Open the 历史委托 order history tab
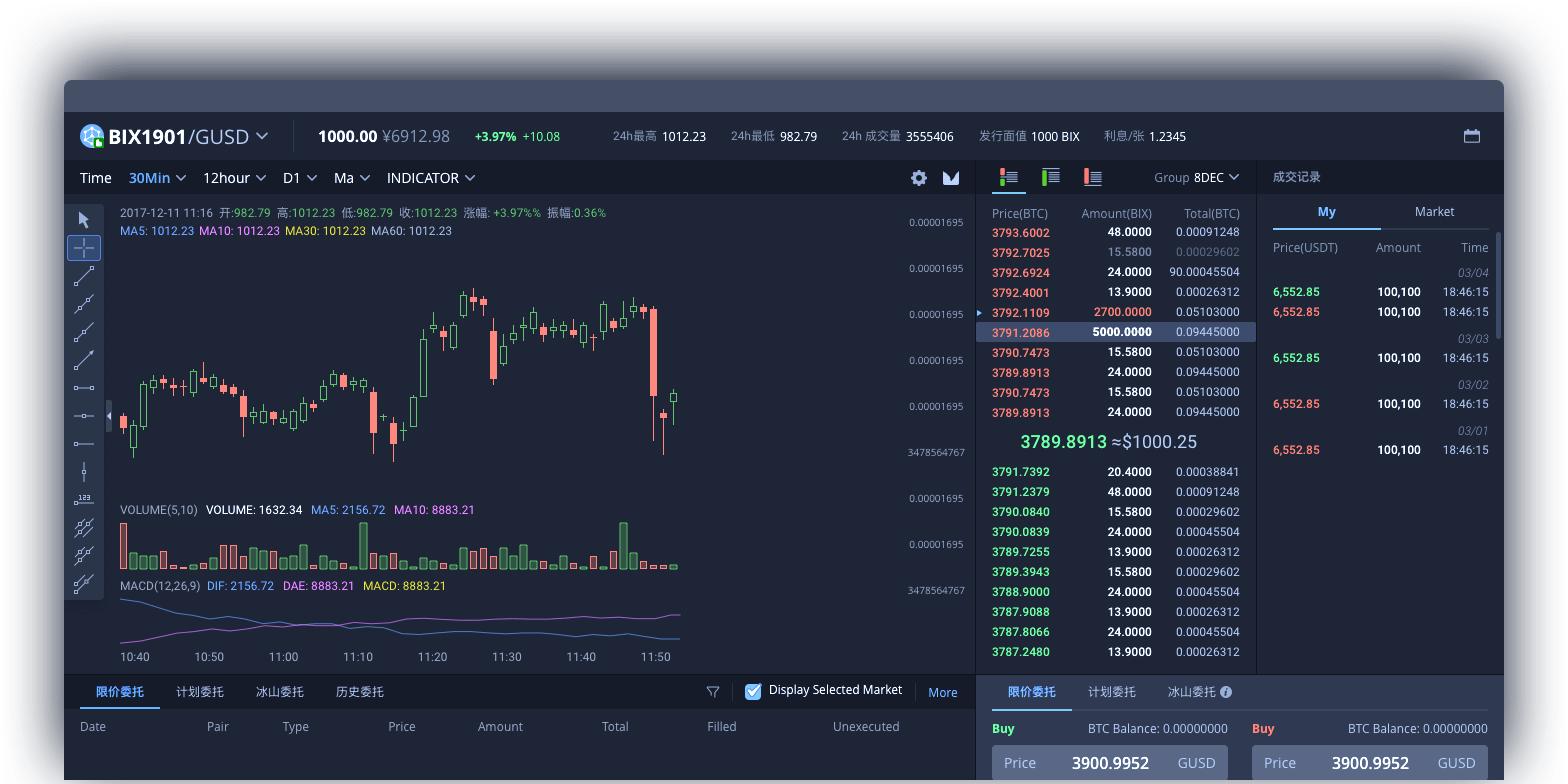Image resolution: width=1568 pixels, height=784 pixels. 359,692
